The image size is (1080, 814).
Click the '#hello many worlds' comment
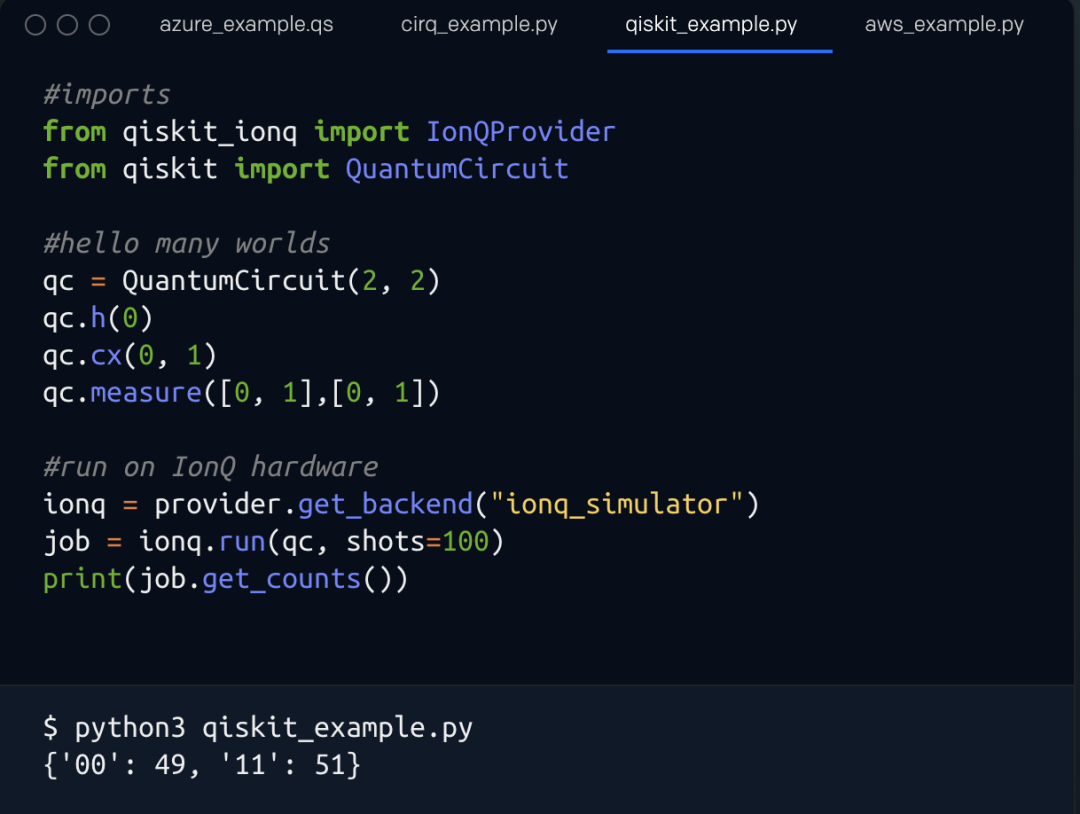point(187,244)
